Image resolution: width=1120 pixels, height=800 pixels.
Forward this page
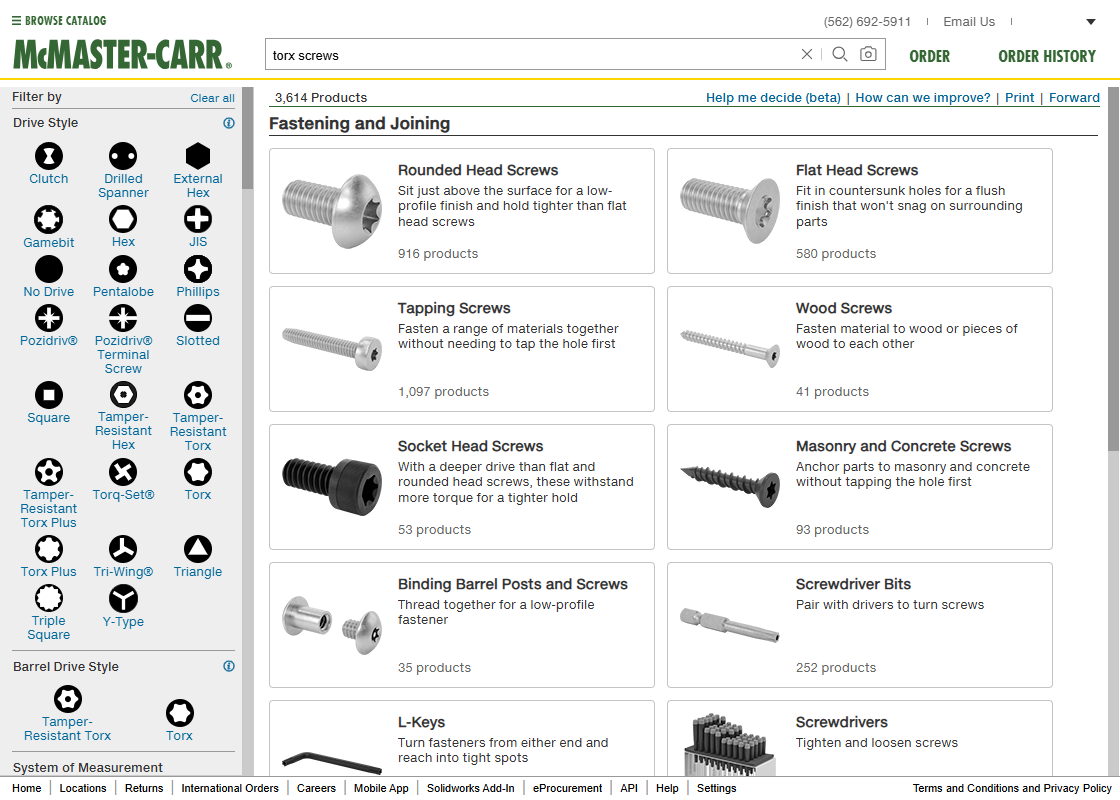[1074, 98]
